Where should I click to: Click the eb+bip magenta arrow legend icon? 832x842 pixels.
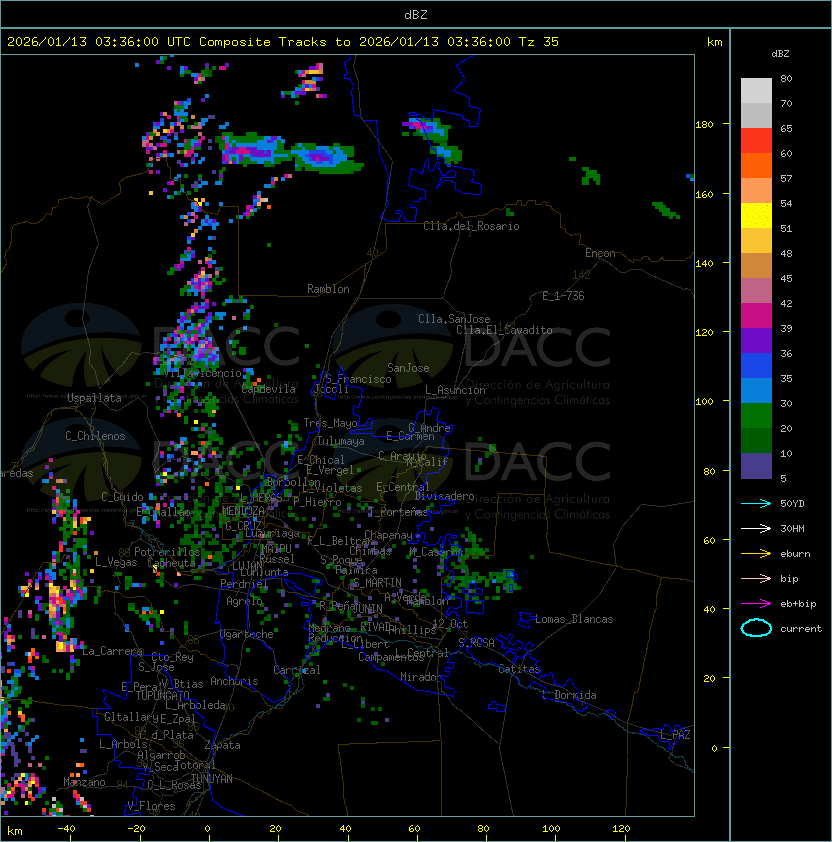pyautogui.click(x=756, y=604)
